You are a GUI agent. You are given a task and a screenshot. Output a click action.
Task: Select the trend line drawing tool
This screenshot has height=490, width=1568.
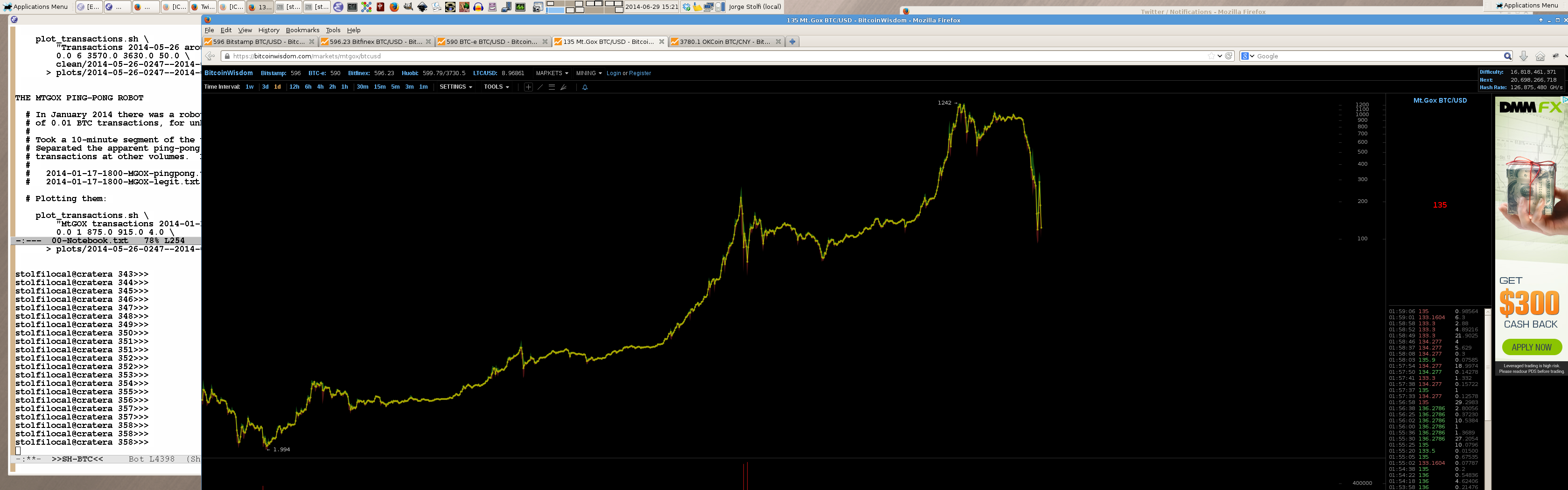pos(540,87)
